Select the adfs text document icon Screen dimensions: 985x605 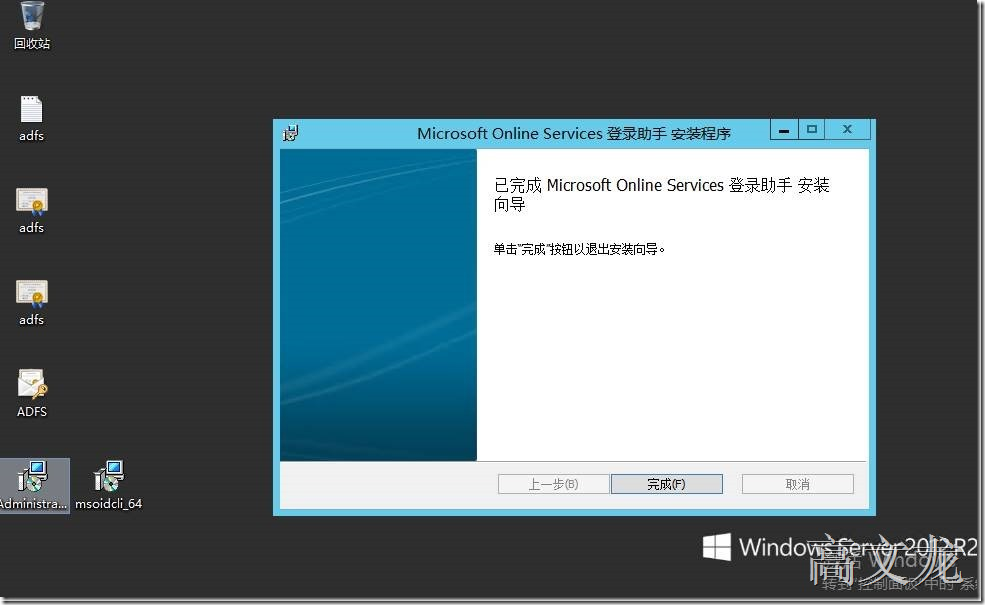click(31, 119)
